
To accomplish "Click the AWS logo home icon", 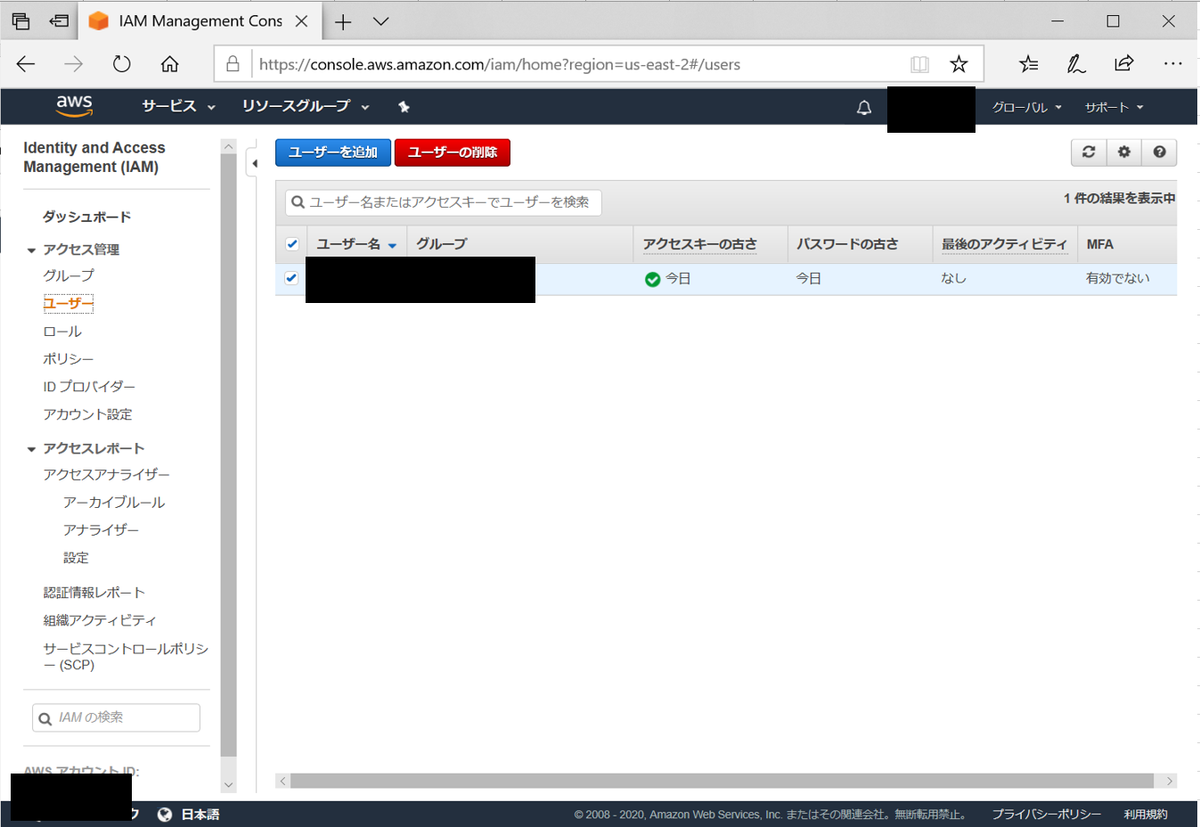I will pos(74,106).
